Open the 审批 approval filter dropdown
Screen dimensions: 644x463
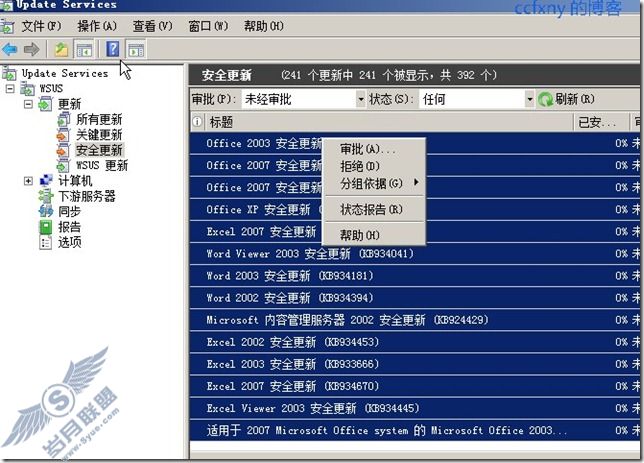pos(360,99)
